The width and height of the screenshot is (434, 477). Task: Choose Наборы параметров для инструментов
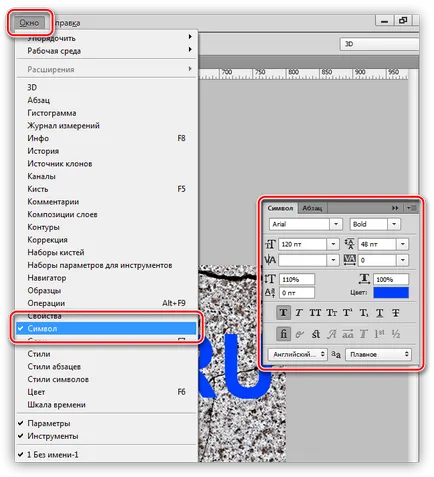tap(106, 265)
